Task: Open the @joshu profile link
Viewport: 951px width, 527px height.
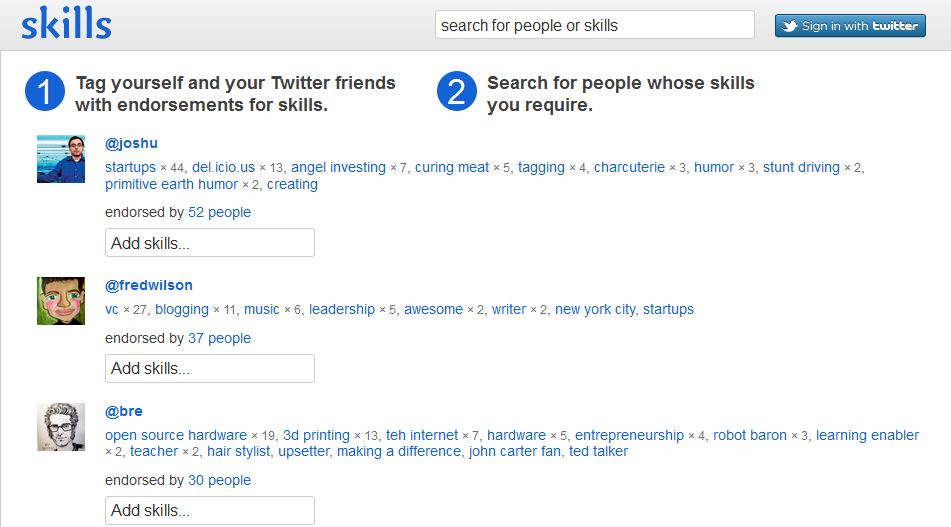Action: [x=131, y=143]
